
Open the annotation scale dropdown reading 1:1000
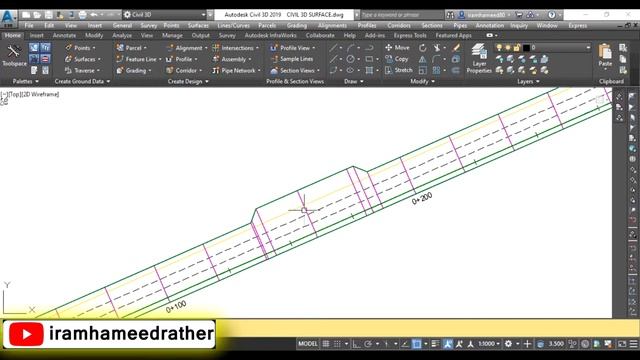pos(489,344)
